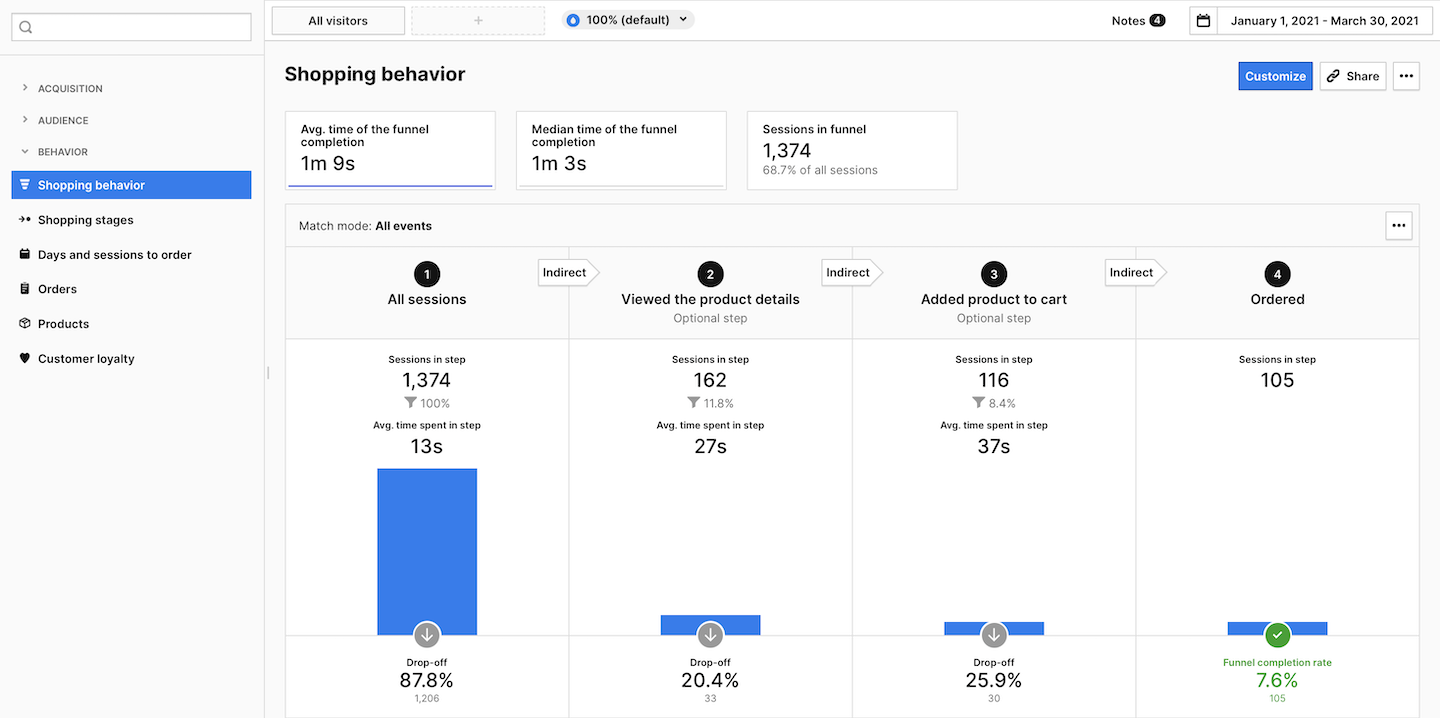
Task: Open the page three-dot menu beside Share
Action: tap(1406, 76)
